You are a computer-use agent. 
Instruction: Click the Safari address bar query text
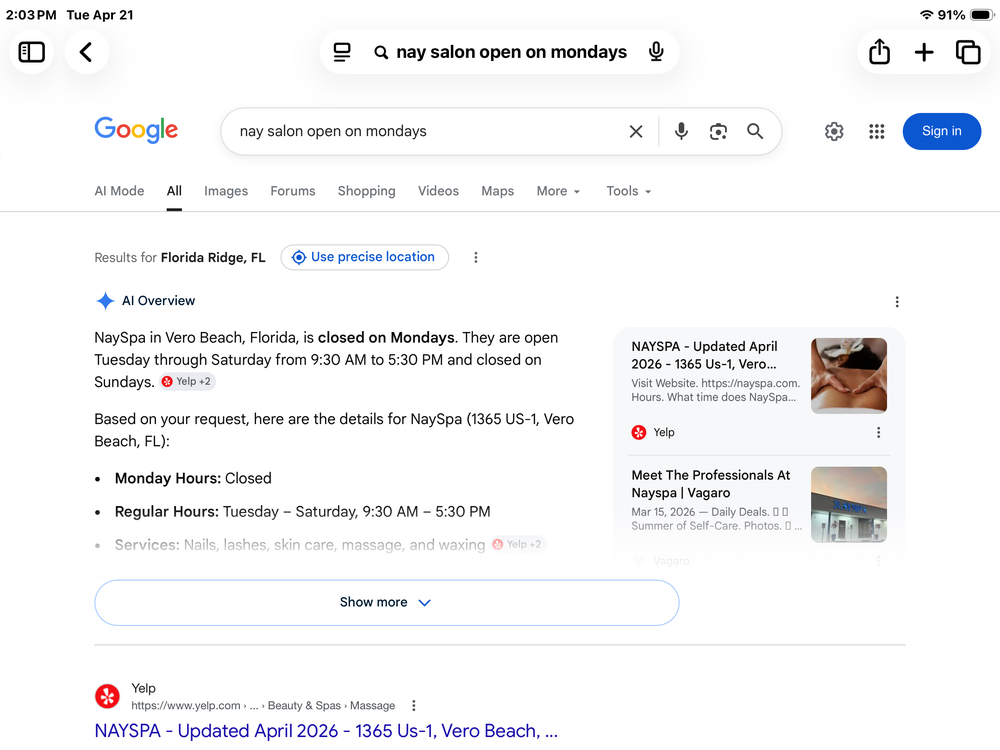point(511,52)
